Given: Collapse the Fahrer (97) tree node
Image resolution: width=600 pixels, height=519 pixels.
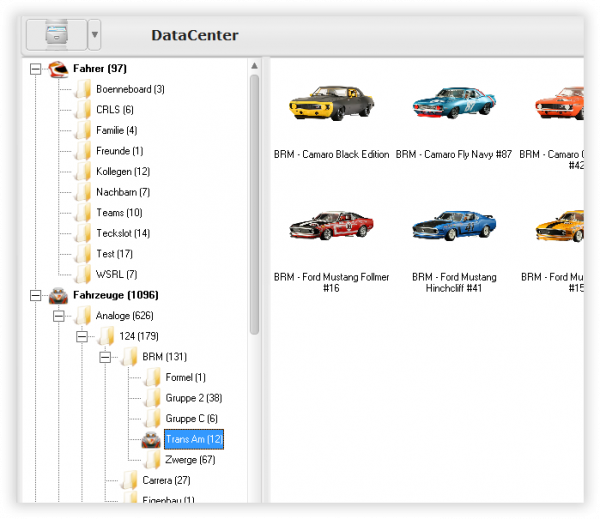Looking at the screenshot, I should [x=36, y=69].
